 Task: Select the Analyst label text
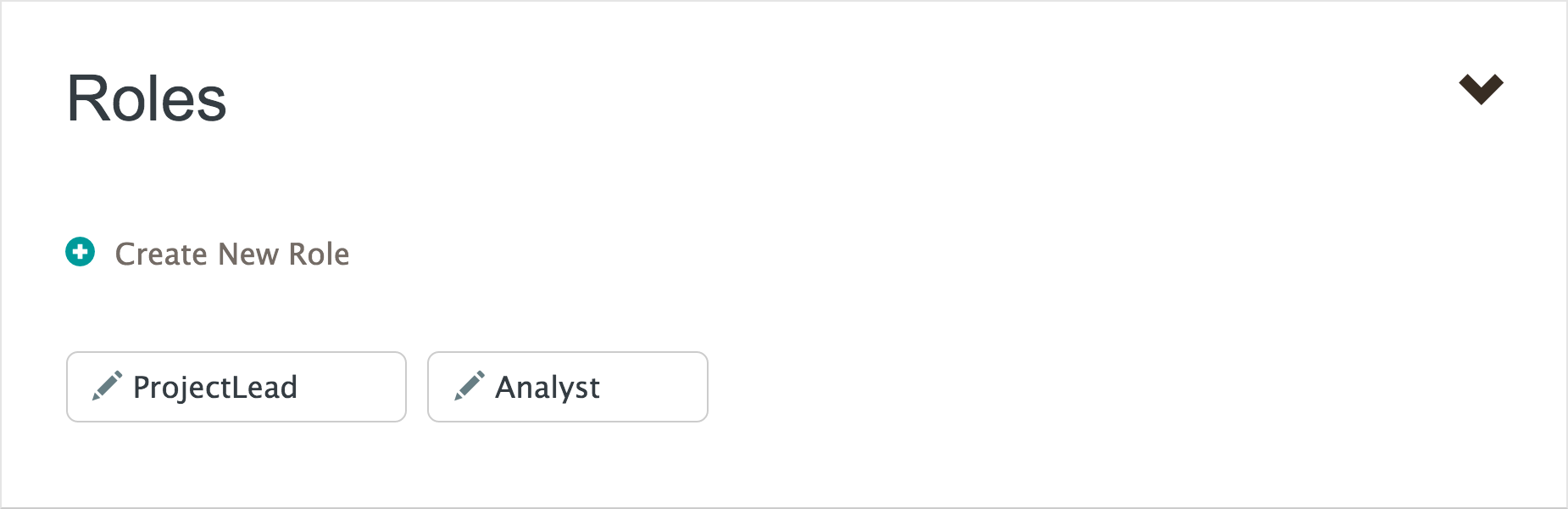548,388
